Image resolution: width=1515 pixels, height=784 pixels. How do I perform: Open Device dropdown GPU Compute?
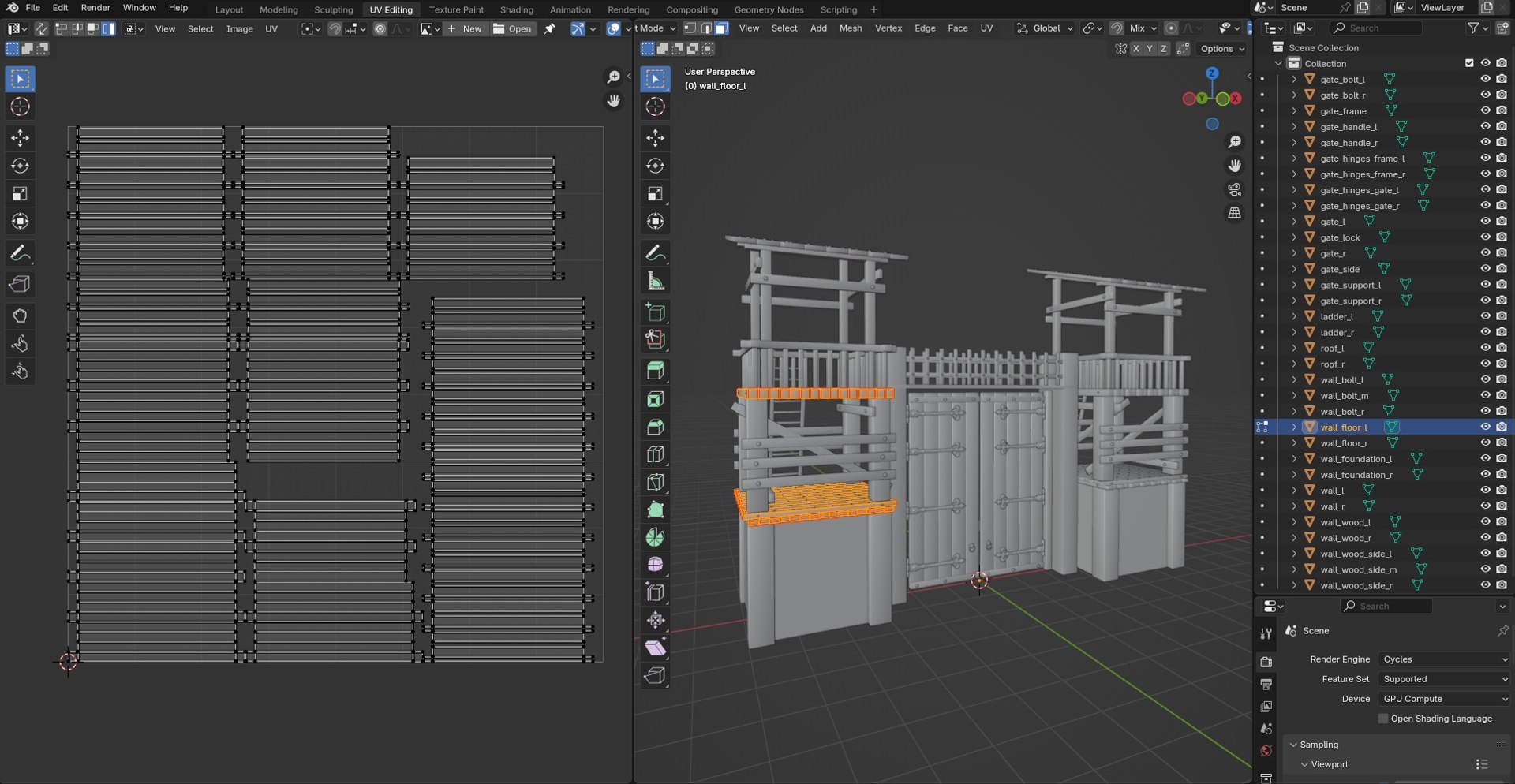click(1444, 699)
